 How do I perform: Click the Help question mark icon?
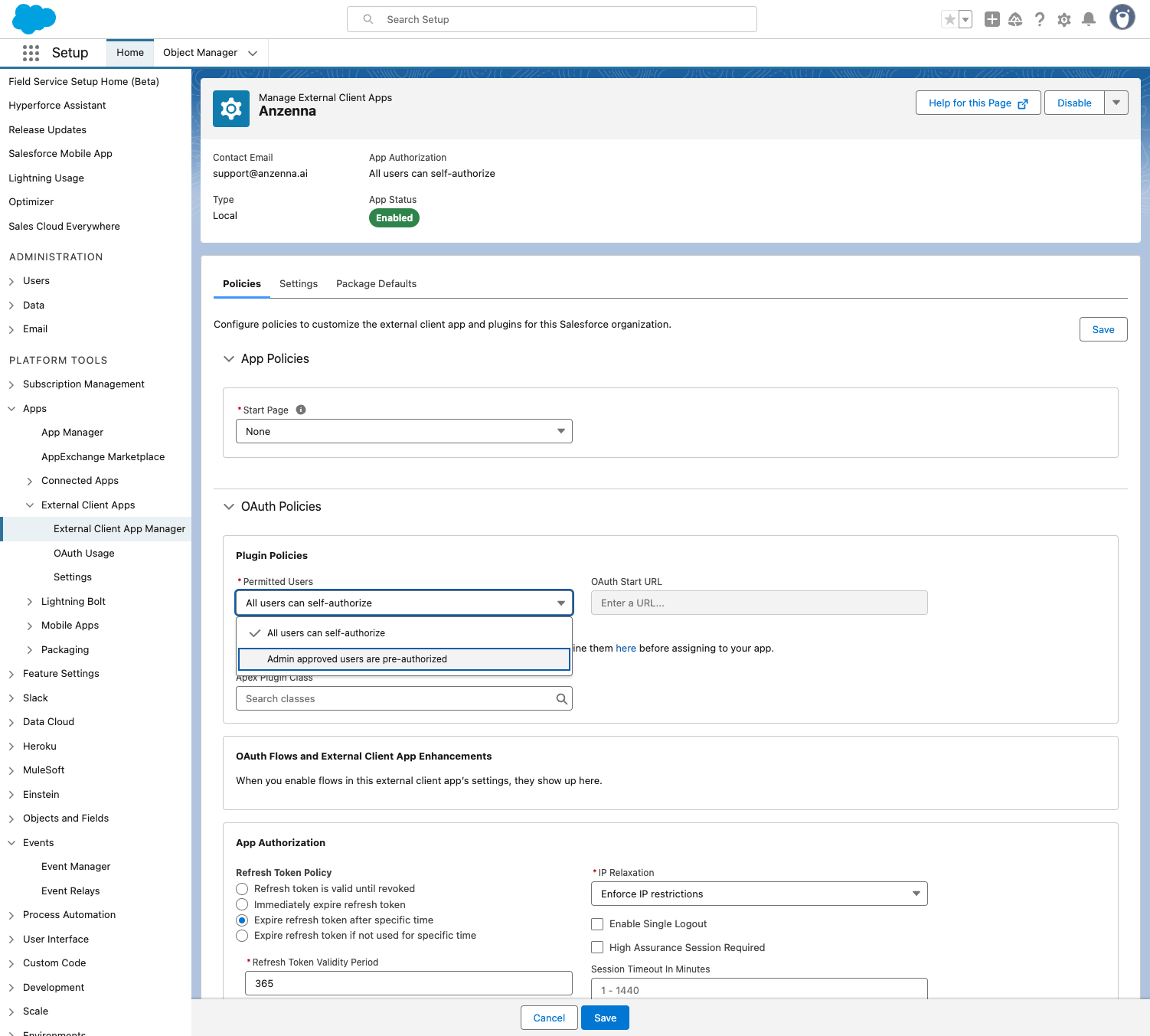coord(1039,20)
